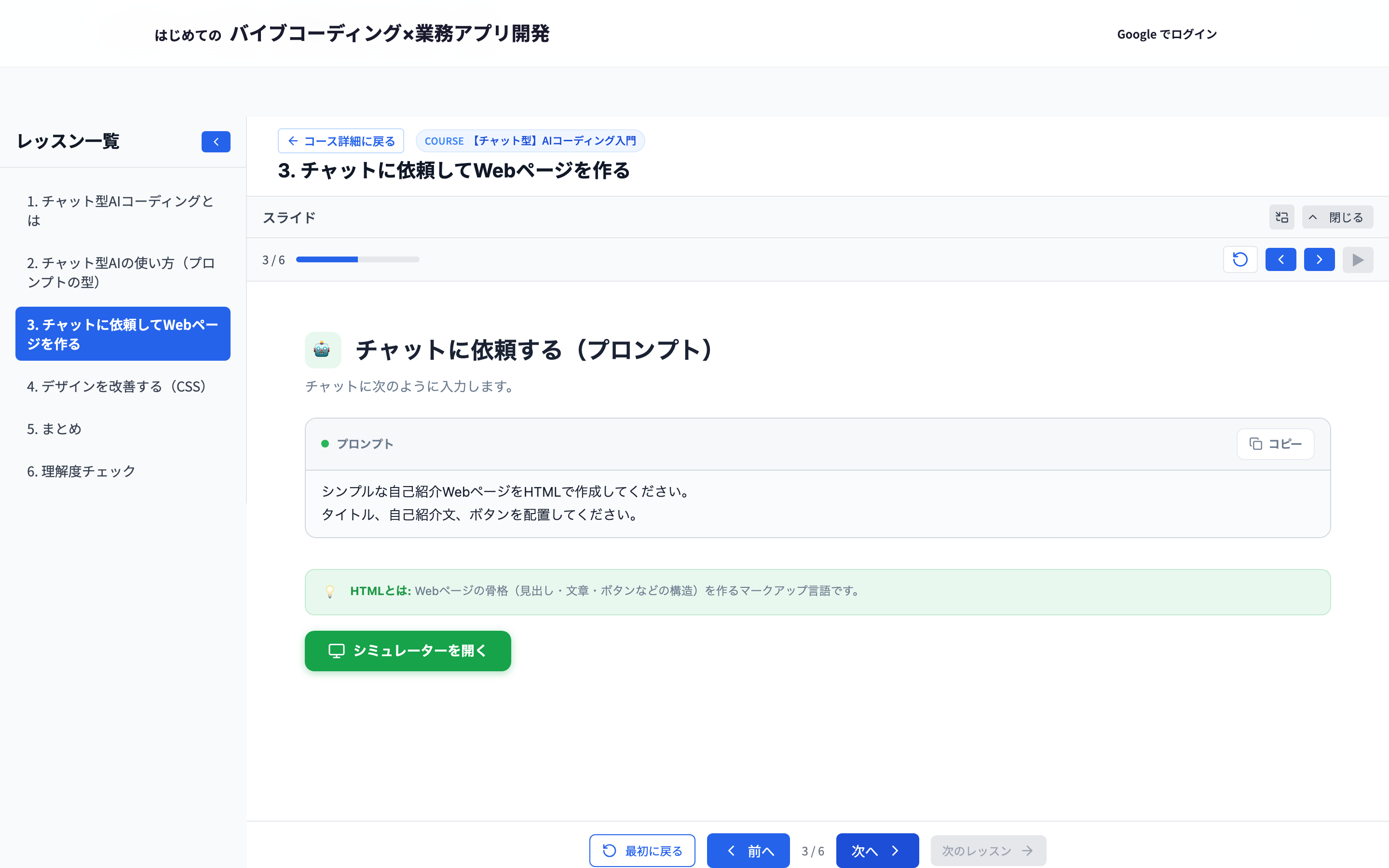1389x868 pixels.
Task: Click the bottom 次へ button
Action: click(877, 850)
